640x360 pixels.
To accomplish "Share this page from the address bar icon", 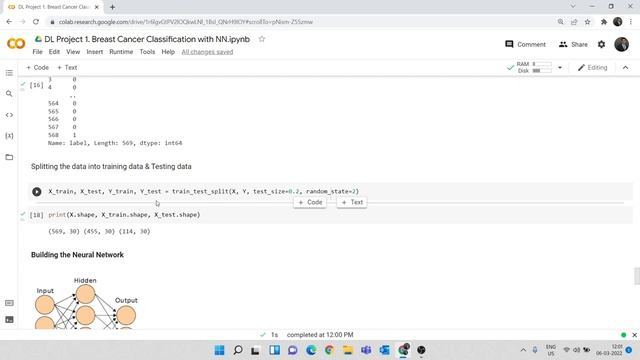I will [x=574, y=22].
